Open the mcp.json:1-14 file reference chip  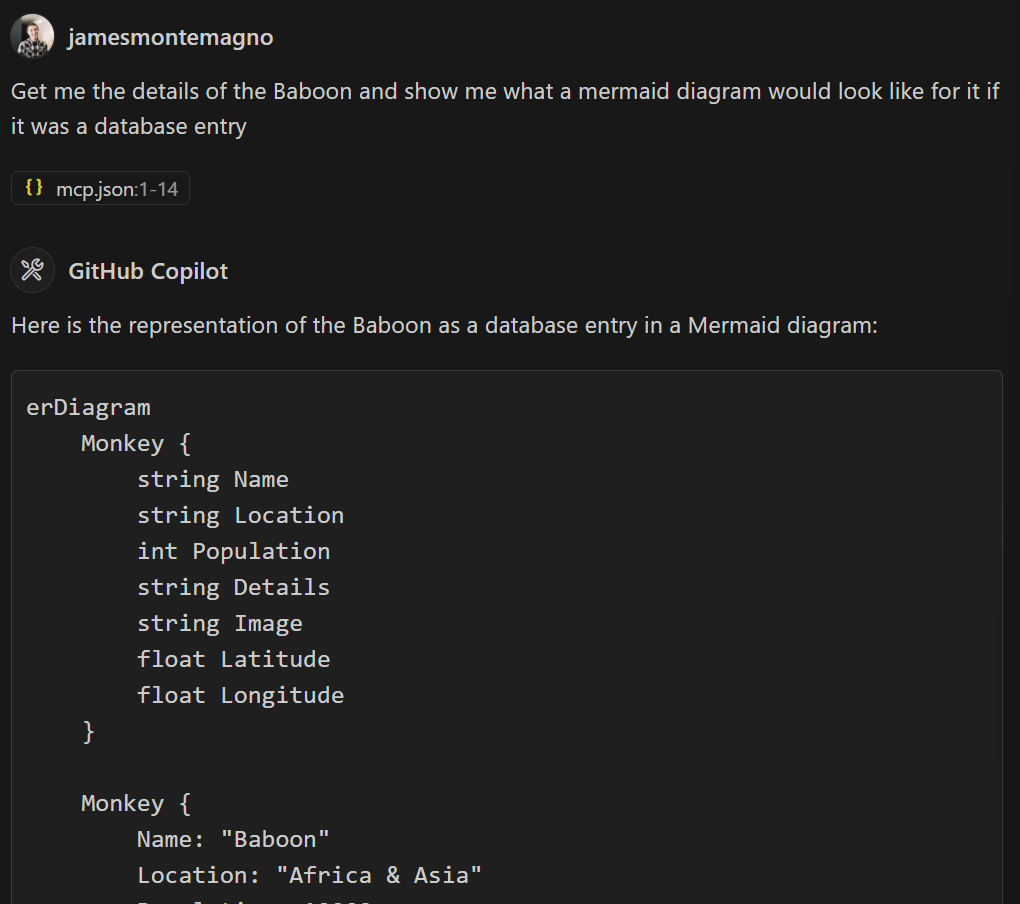(100, 188)
